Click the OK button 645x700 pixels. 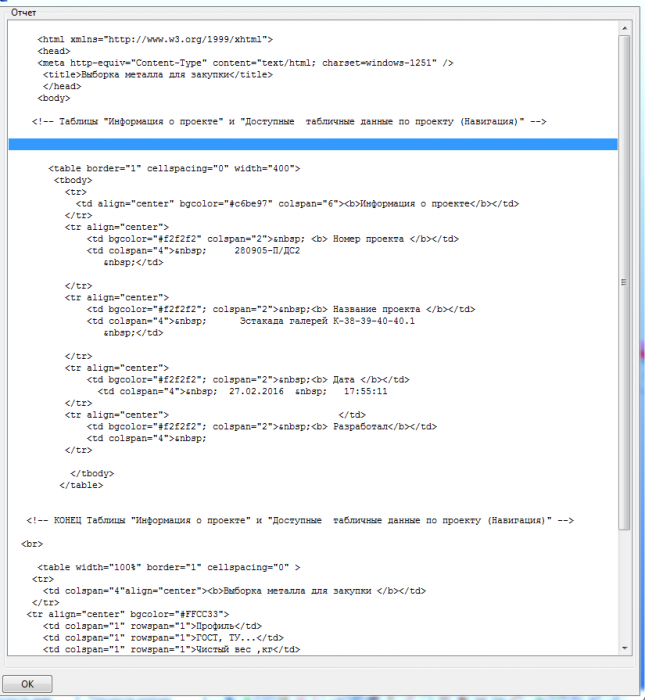click(27, 683)
